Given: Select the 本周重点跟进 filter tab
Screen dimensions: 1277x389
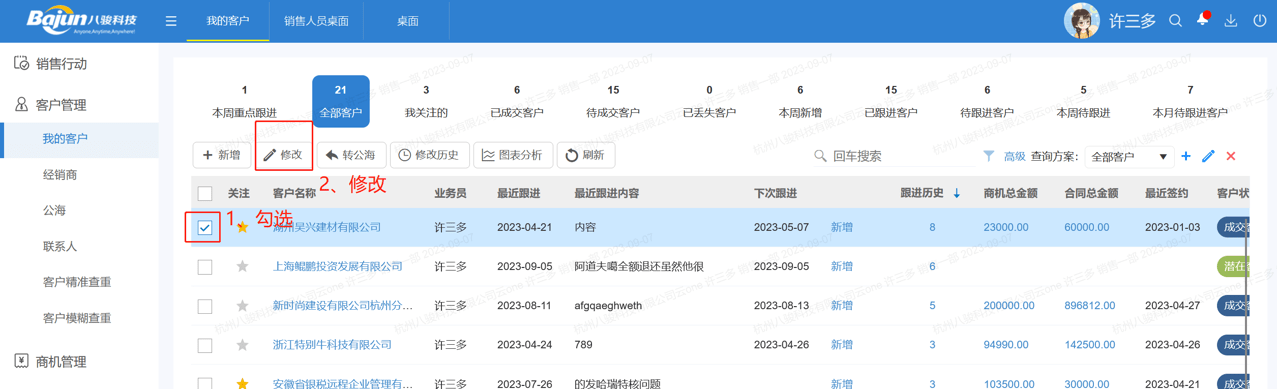Looking at the screenshot, I should point(244,102).
